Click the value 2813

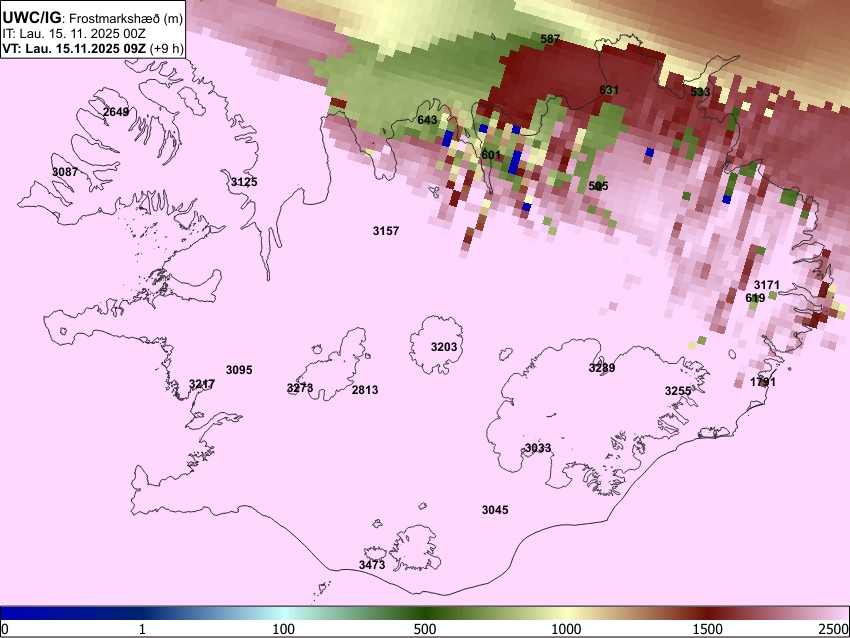[365, 390]
